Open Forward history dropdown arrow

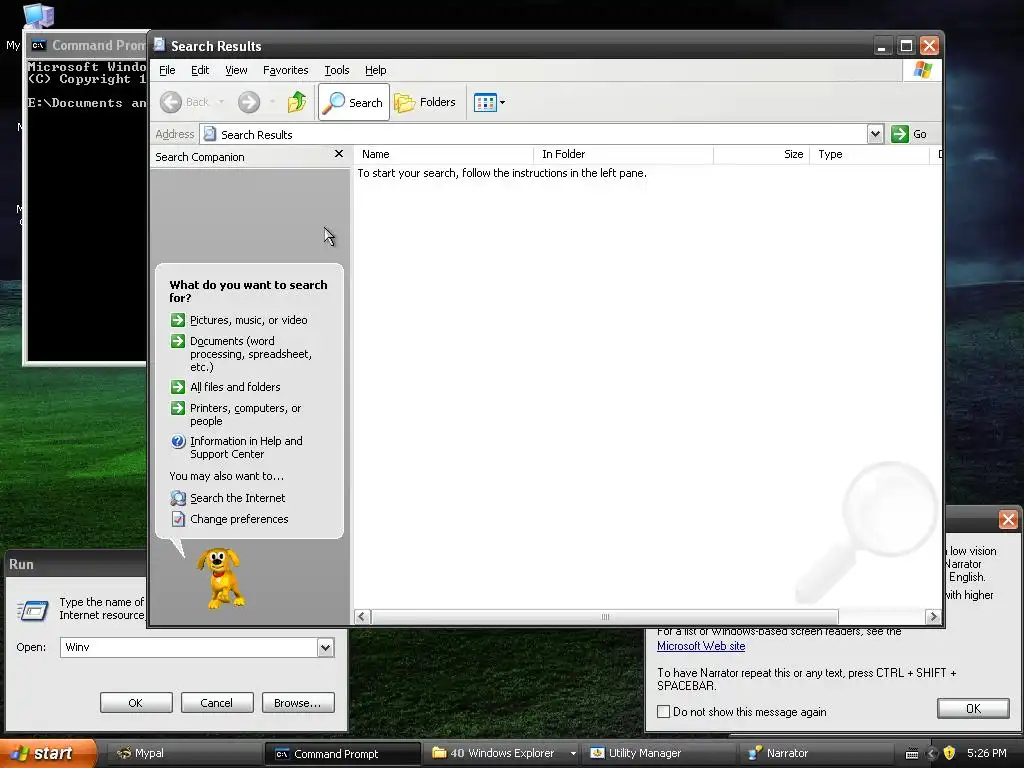point(272,102)
